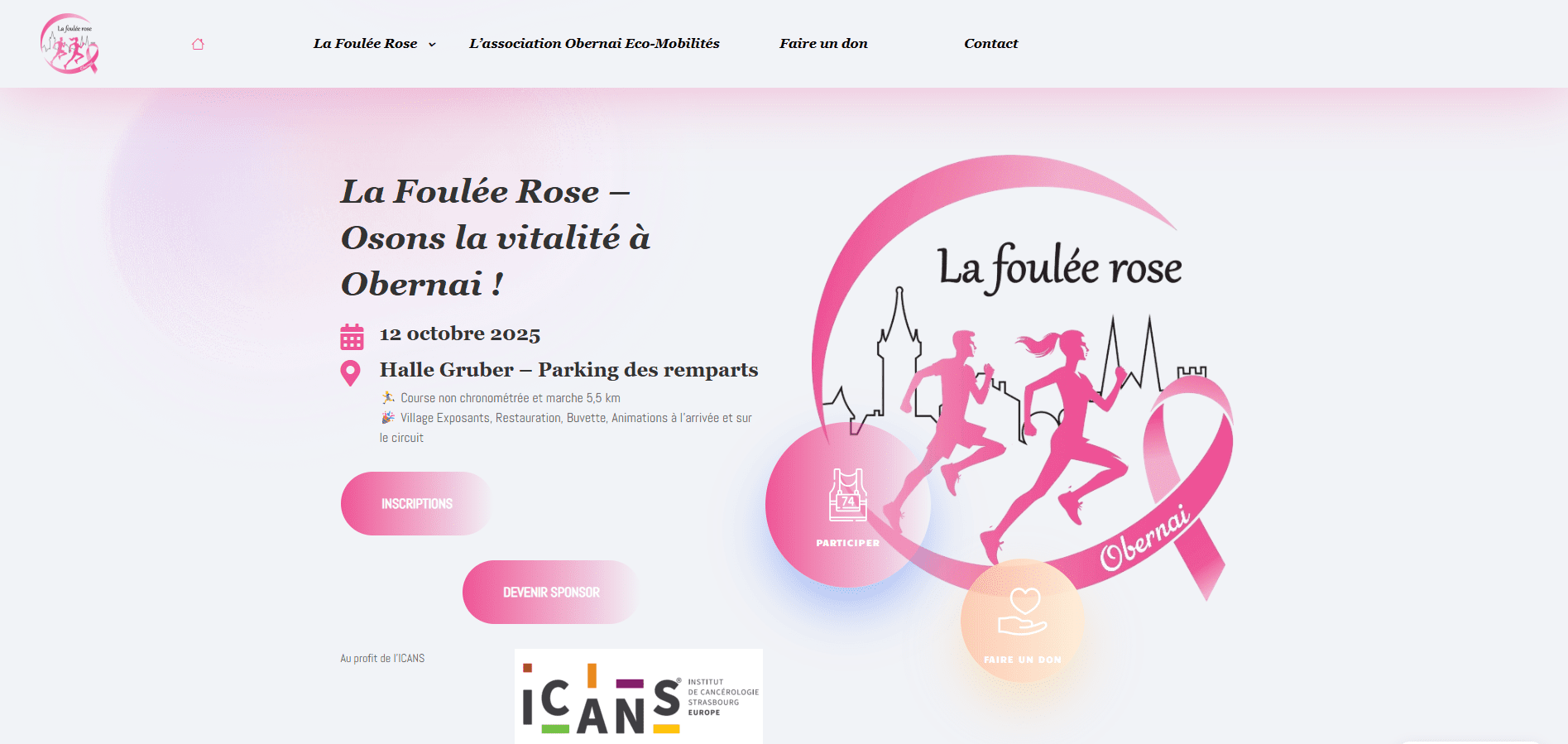This screenshot has height=744, width=1568.
Task: Click the pink calendar icon
Action: pos(352,337)
